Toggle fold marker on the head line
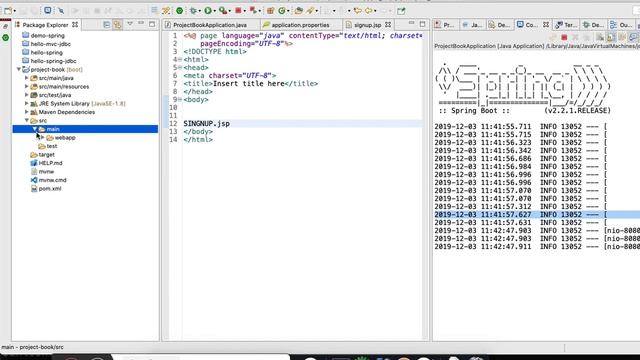This screenshot has height=360, width=640. pos(180,67)
